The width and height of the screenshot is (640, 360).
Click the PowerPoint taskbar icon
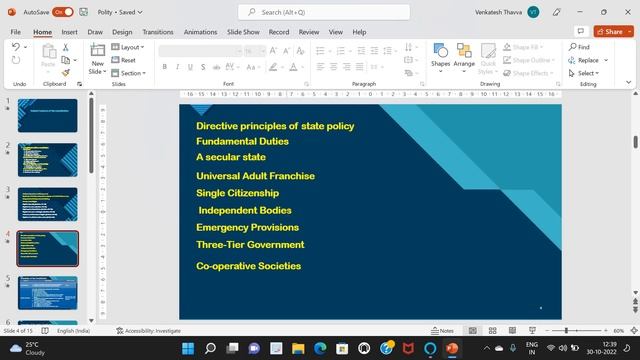(452, 349)
